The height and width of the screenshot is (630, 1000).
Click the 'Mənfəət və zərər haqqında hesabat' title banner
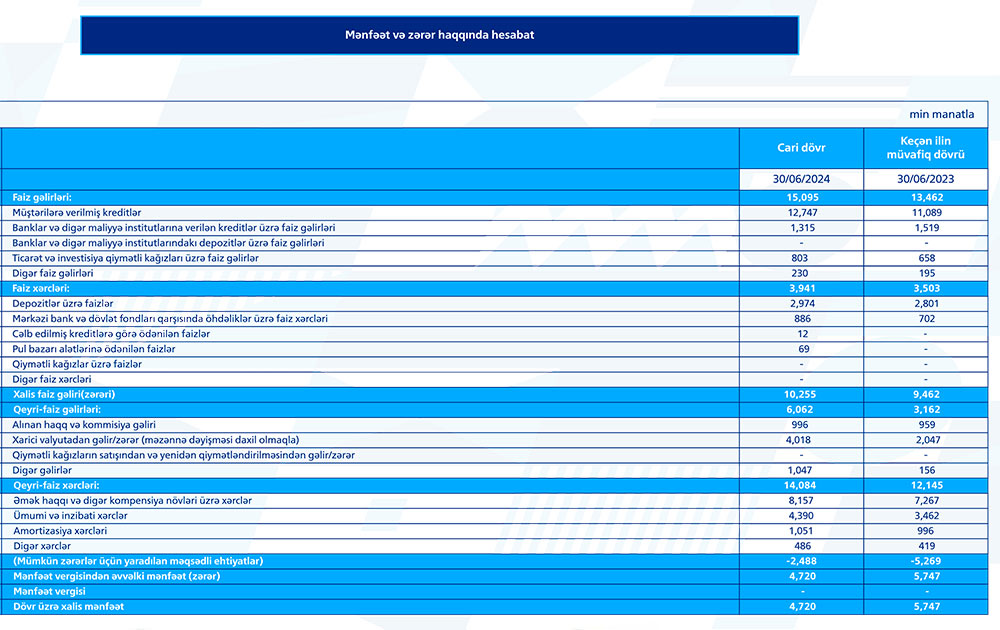pos(439,35)
